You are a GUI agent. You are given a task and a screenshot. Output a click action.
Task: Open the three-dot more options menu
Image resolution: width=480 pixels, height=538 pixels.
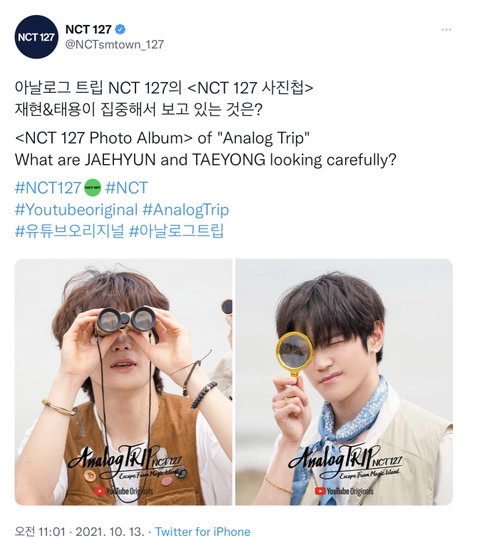tap(446, 30)
